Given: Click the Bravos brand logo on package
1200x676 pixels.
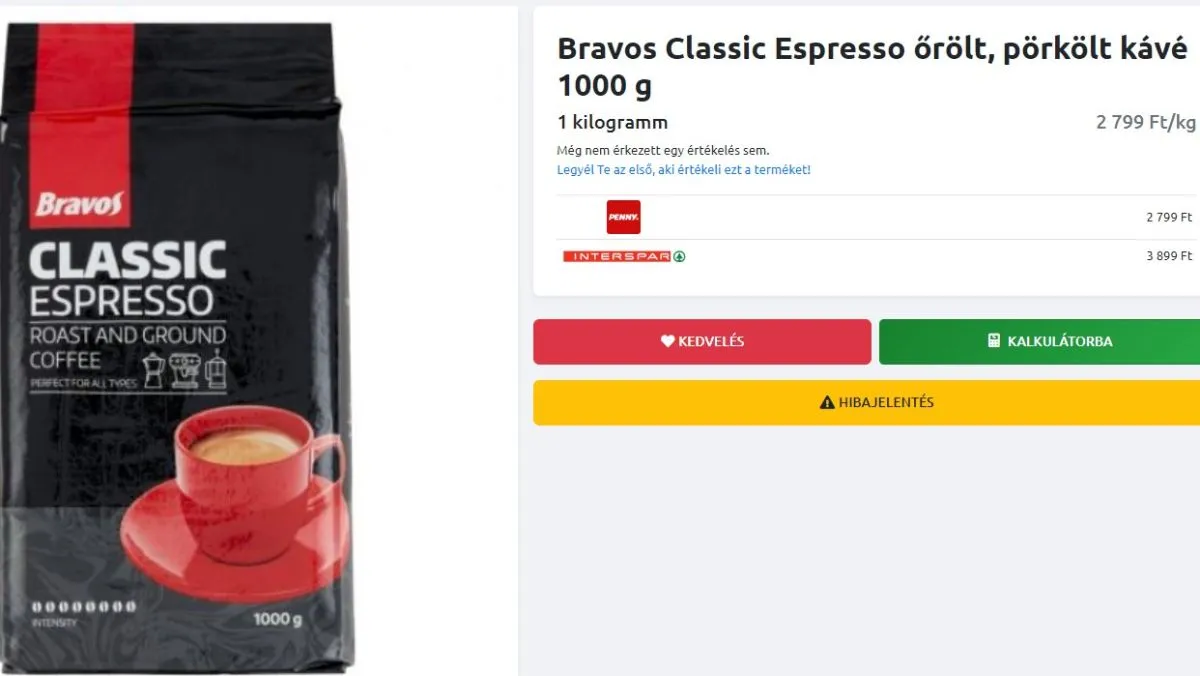Looking at the screenshot, I should pos(80,204).
